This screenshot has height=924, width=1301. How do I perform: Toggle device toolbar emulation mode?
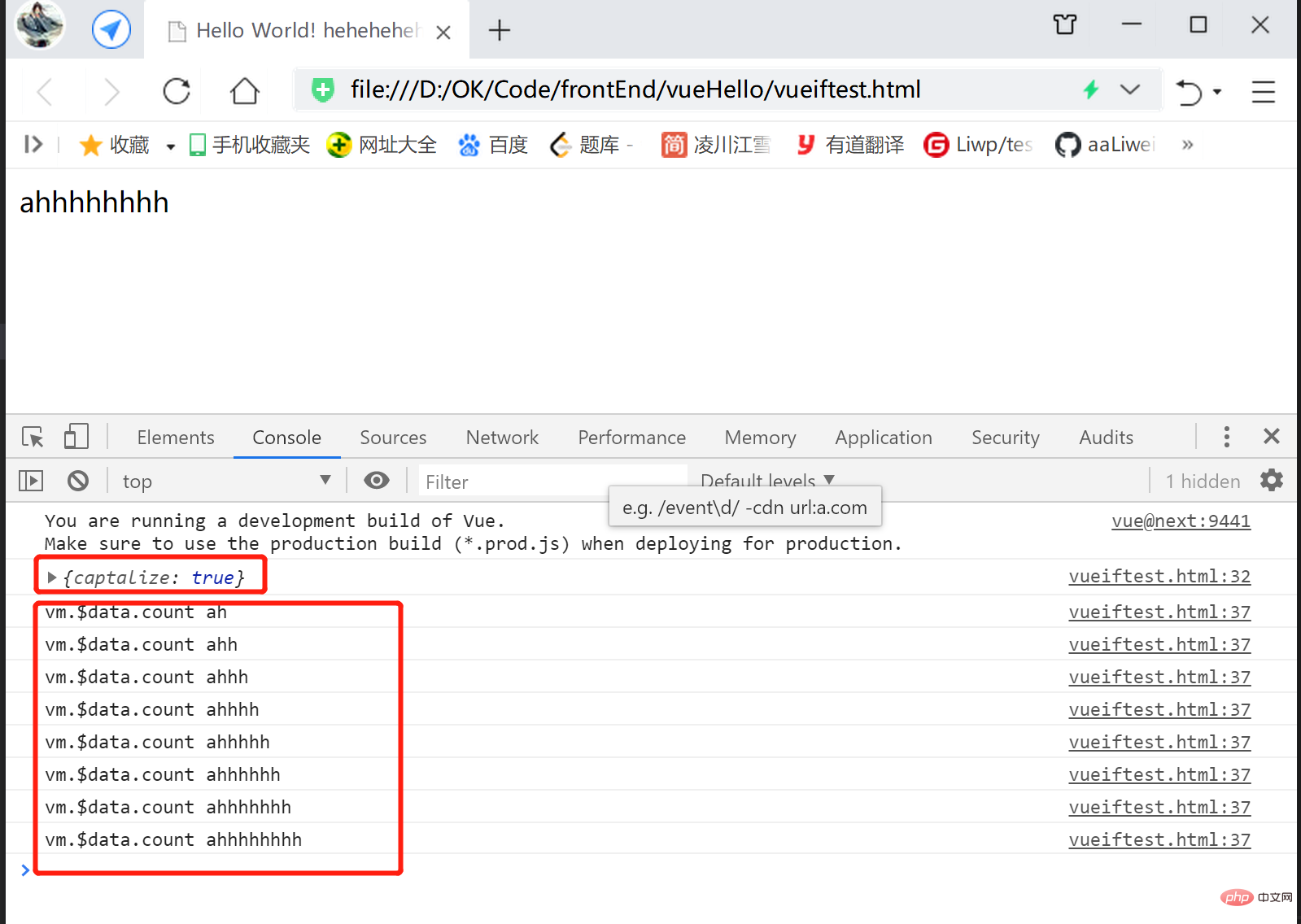(x=76, y=437)
